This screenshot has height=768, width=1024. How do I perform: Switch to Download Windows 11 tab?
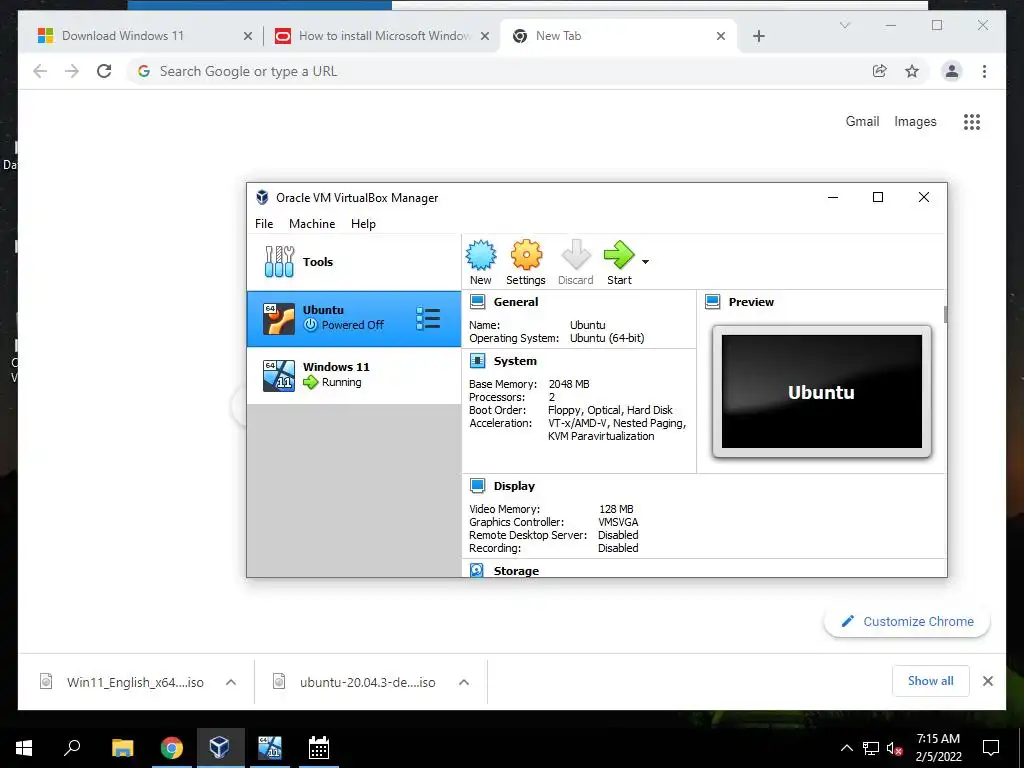tap(142, 36)
